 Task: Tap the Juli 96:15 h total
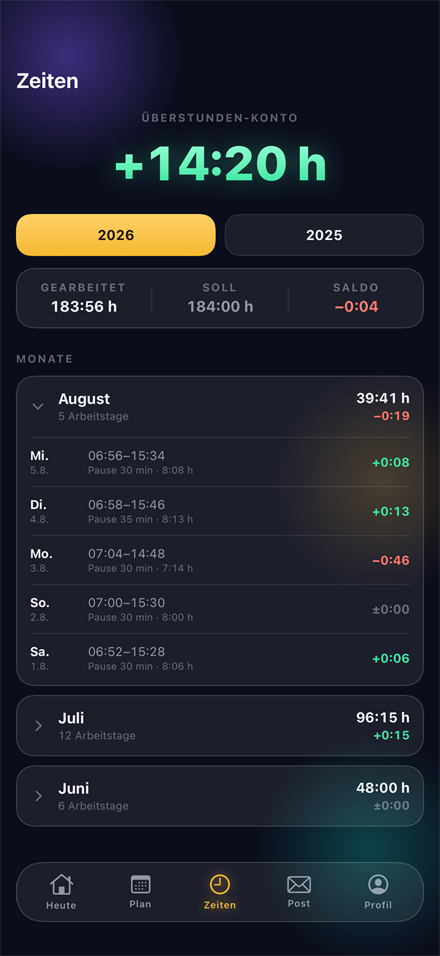[x=383, y=718]
